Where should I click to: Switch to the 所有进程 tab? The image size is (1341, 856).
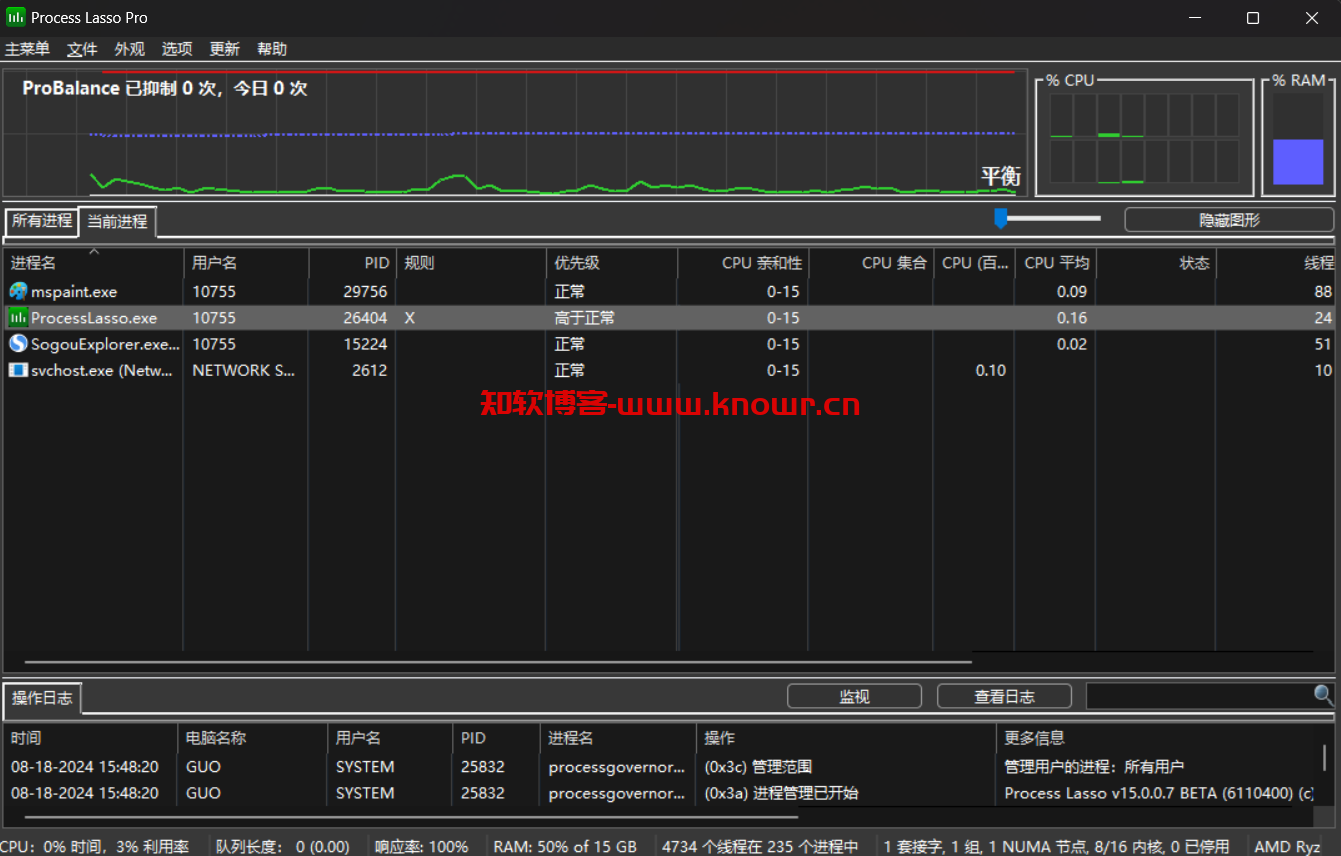[x=42, y=220]
